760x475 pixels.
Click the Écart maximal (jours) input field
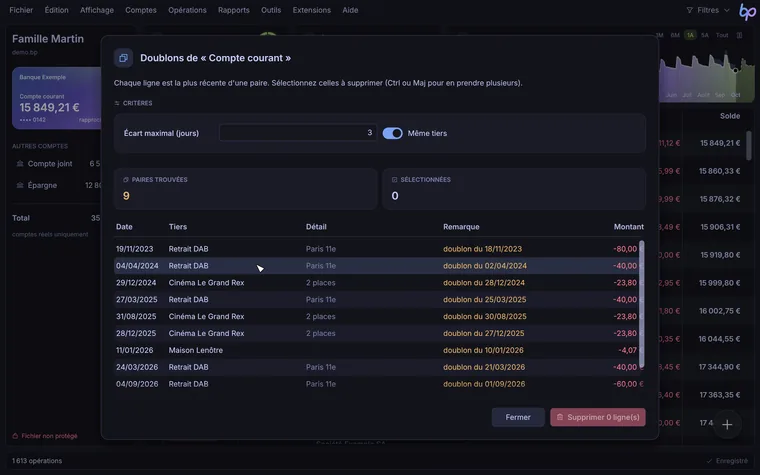click(298, 133)
